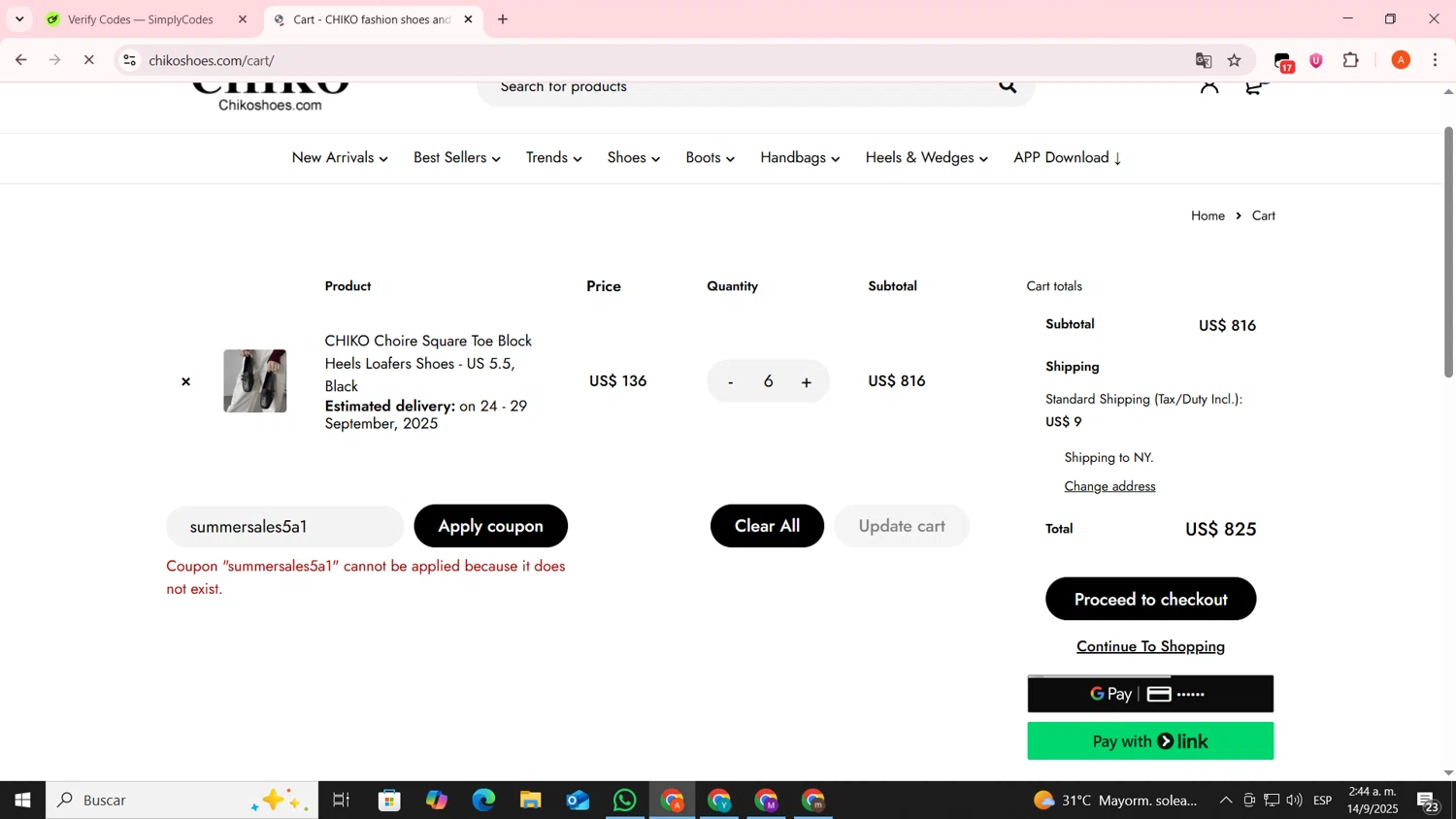Open the APP Download menu item
Image resolution: width=1456 pixels, height=819 pixels.
click(1068, 157)
